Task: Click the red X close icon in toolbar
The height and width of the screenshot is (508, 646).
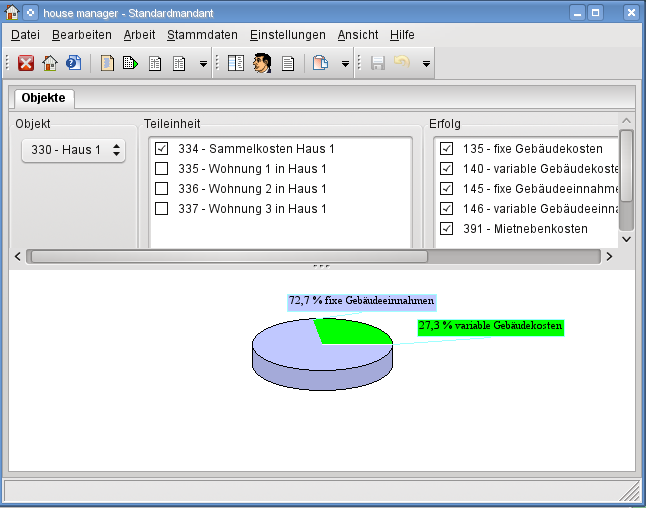Action: coord(26,63)
